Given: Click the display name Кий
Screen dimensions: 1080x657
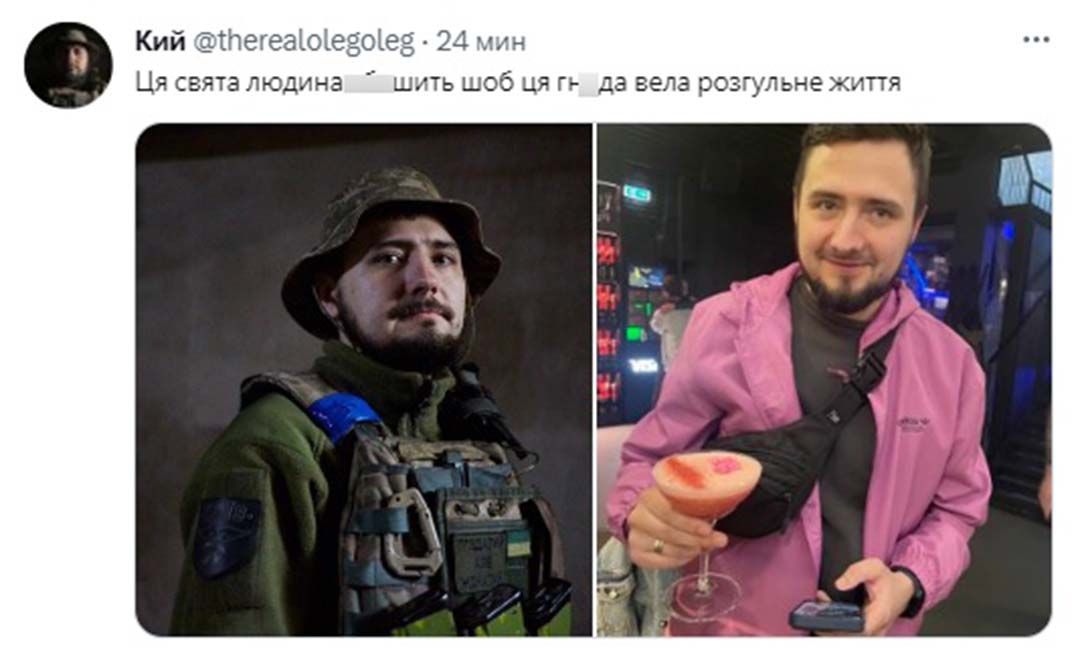Looking at the screenshot, I should pos(160,41).
